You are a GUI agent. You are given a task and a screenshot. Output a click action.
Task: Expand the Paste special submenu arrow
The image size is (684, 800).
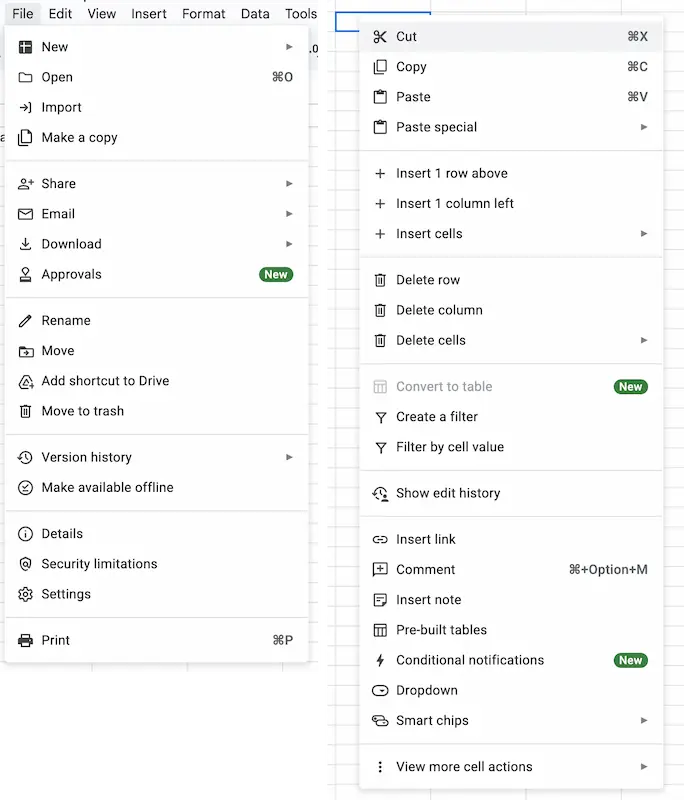pos(644,127)
